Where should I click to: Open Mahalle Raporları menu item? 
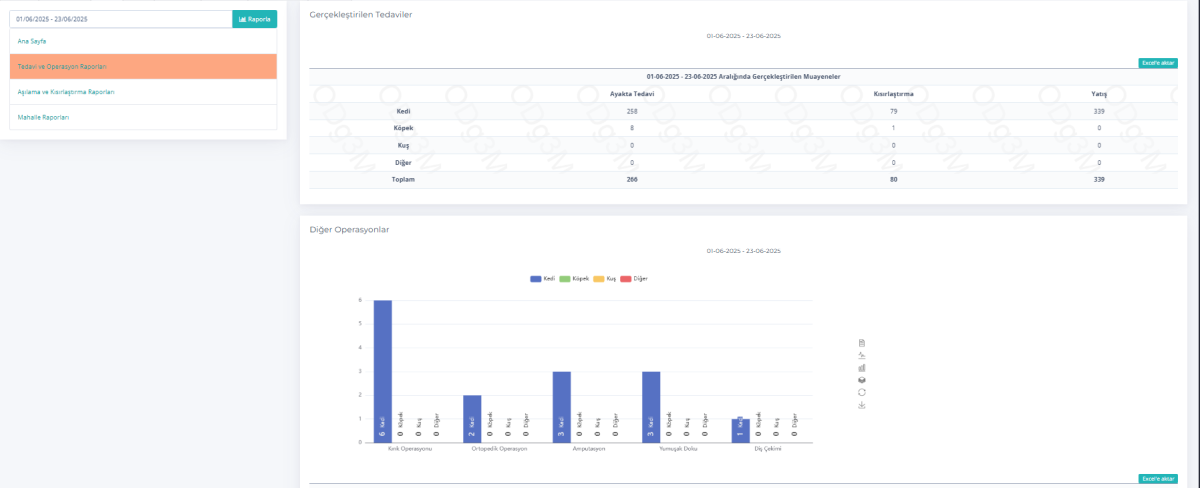43,117
